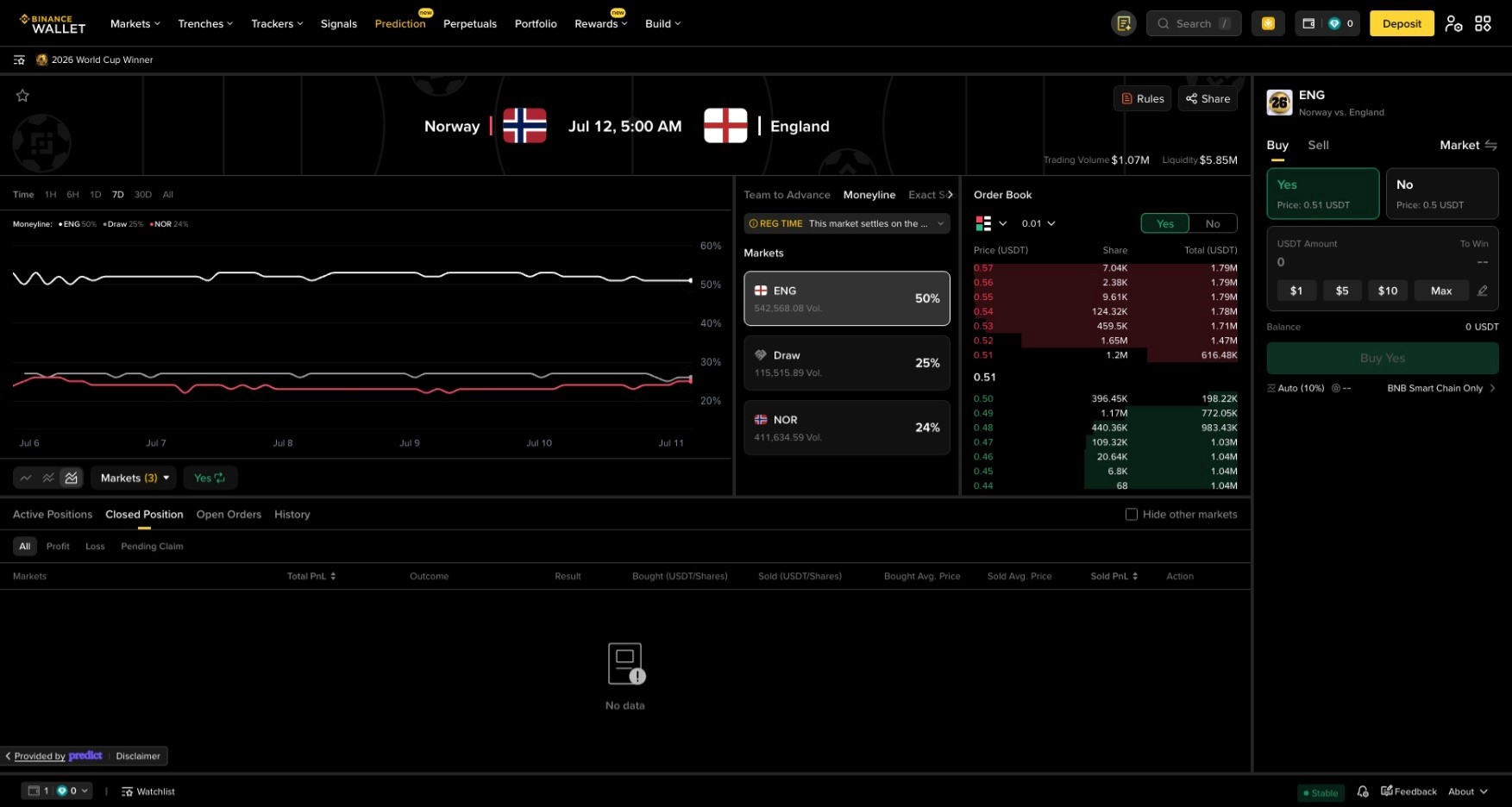Click the Search box

(x=1194, y=23)
